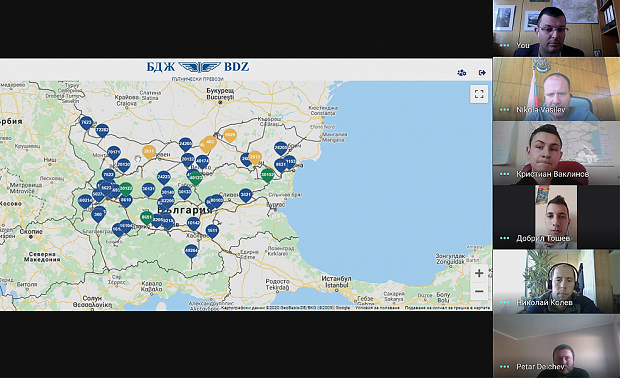This screenshot has width=620, height=378.
Task: Open the Google map terms of use link
Action: [377, 308]
